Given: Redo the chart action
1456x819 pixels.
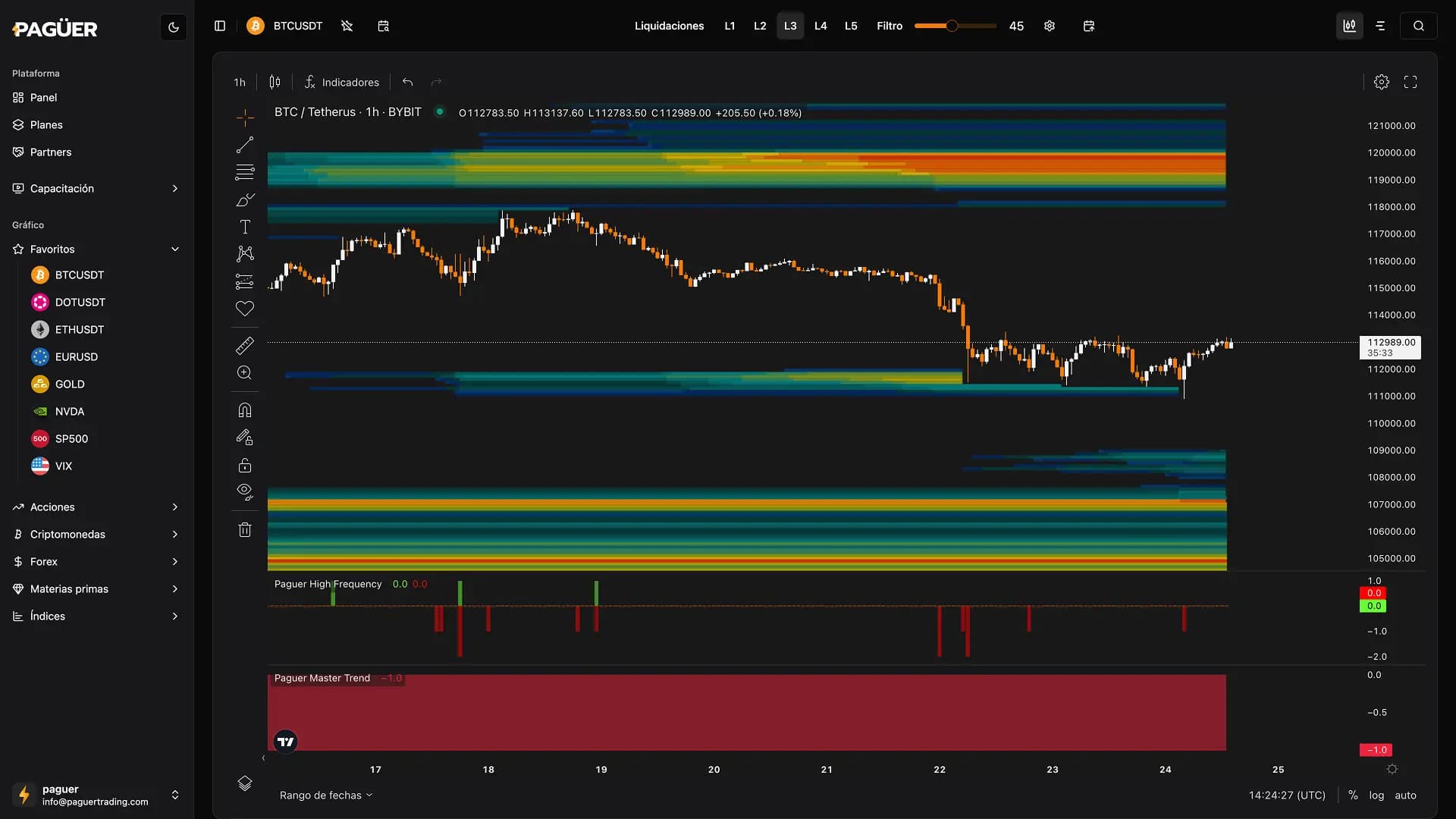Looking at the screenshot, I should click(436, 82).
